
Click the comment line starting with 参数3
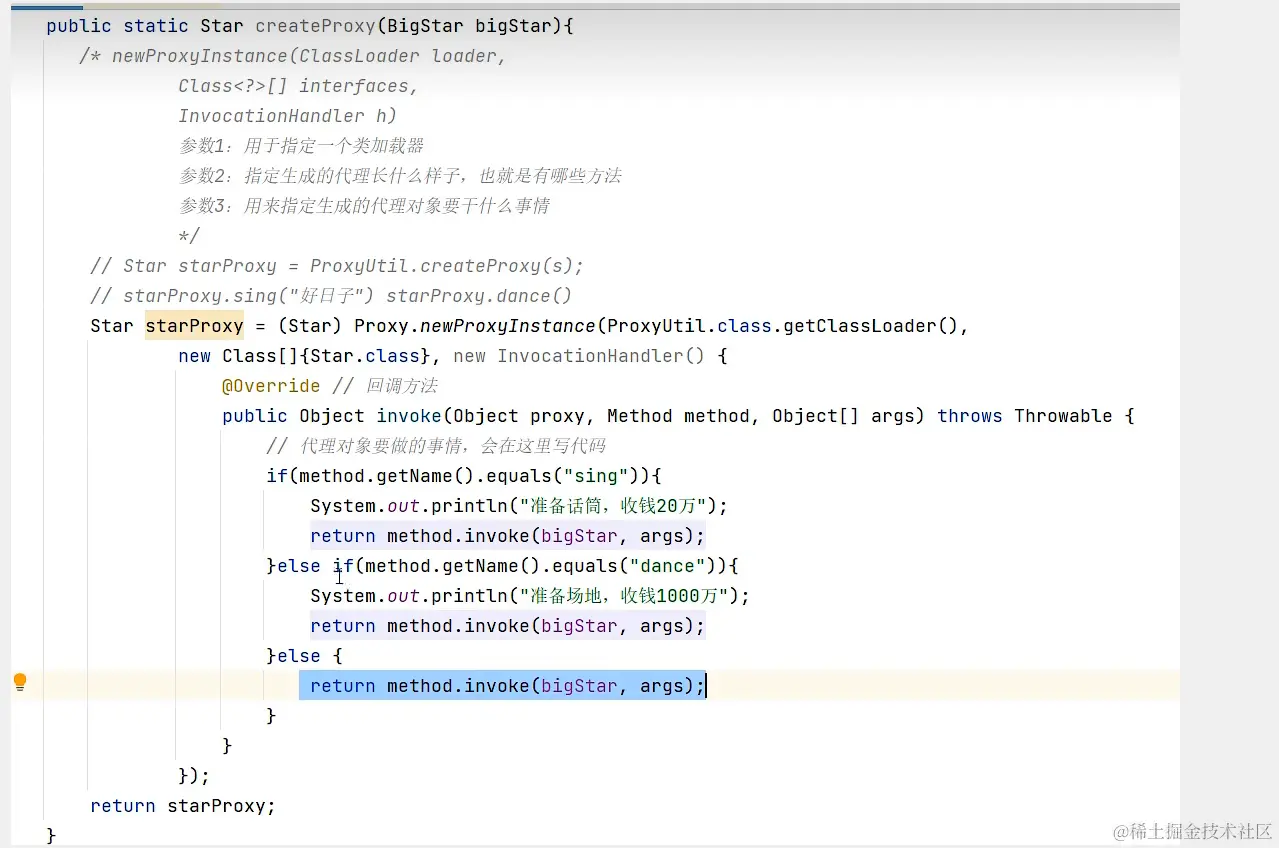click(x=364, y=206)
